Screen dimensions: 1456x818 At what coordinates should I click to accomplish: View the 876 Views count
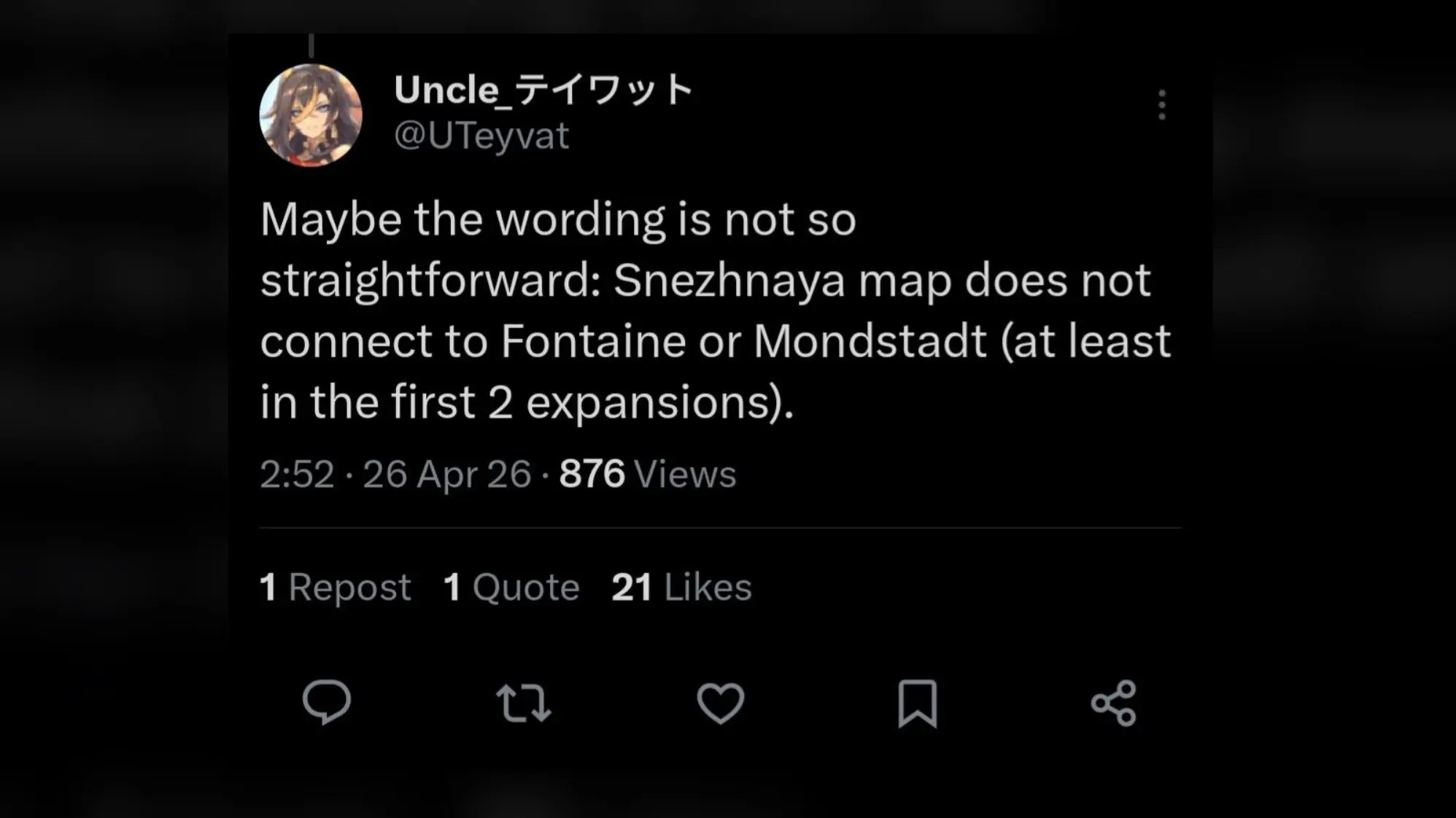point(647,475)
